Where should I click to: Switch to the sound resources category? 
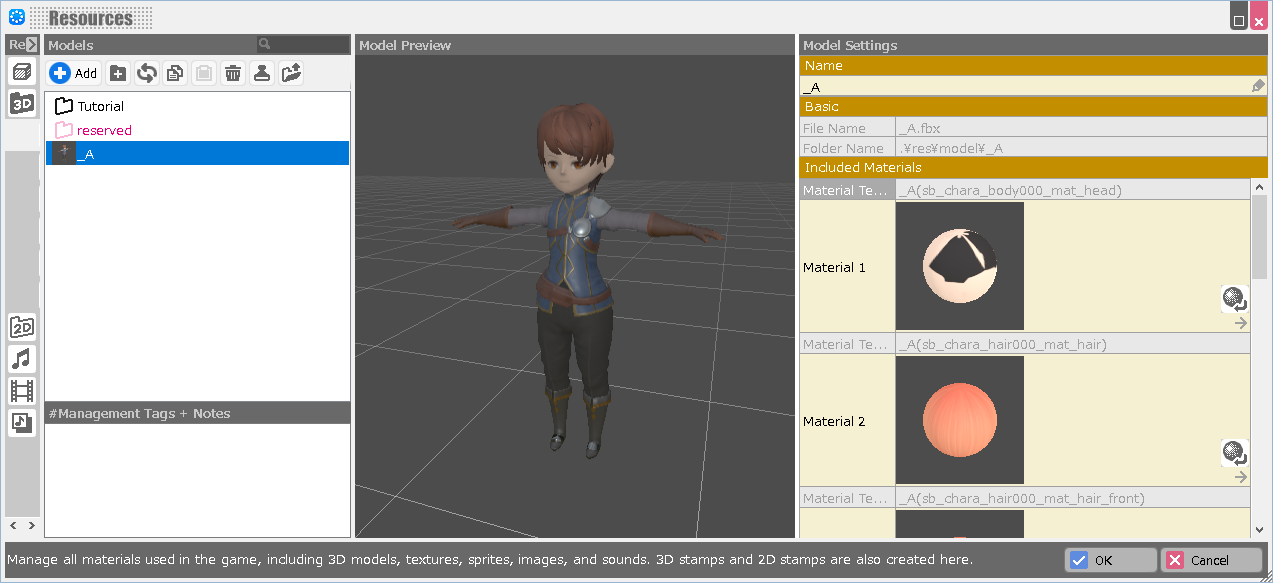pos(22,359)
